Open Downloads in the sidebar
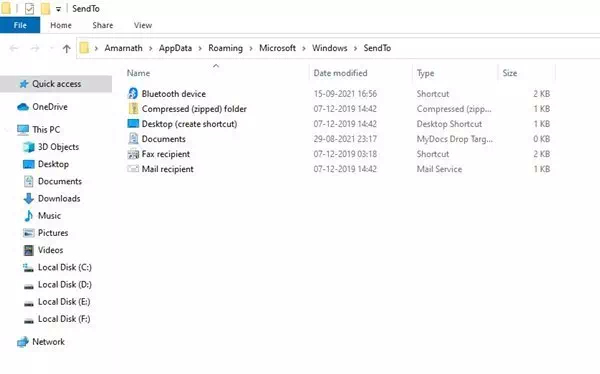 [x=59, y=199]
